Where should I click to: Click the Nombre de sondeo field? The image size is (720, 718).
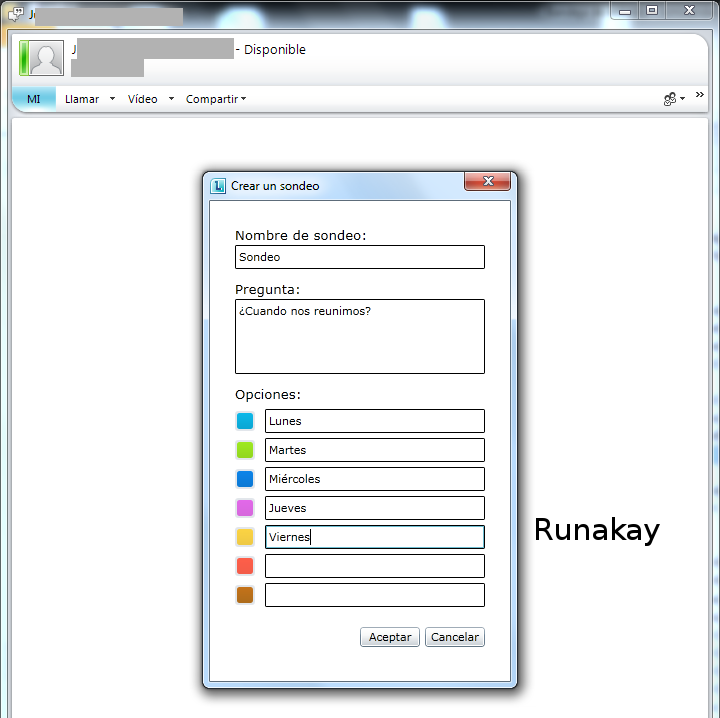pyautogui.click(x=360, y=257)
